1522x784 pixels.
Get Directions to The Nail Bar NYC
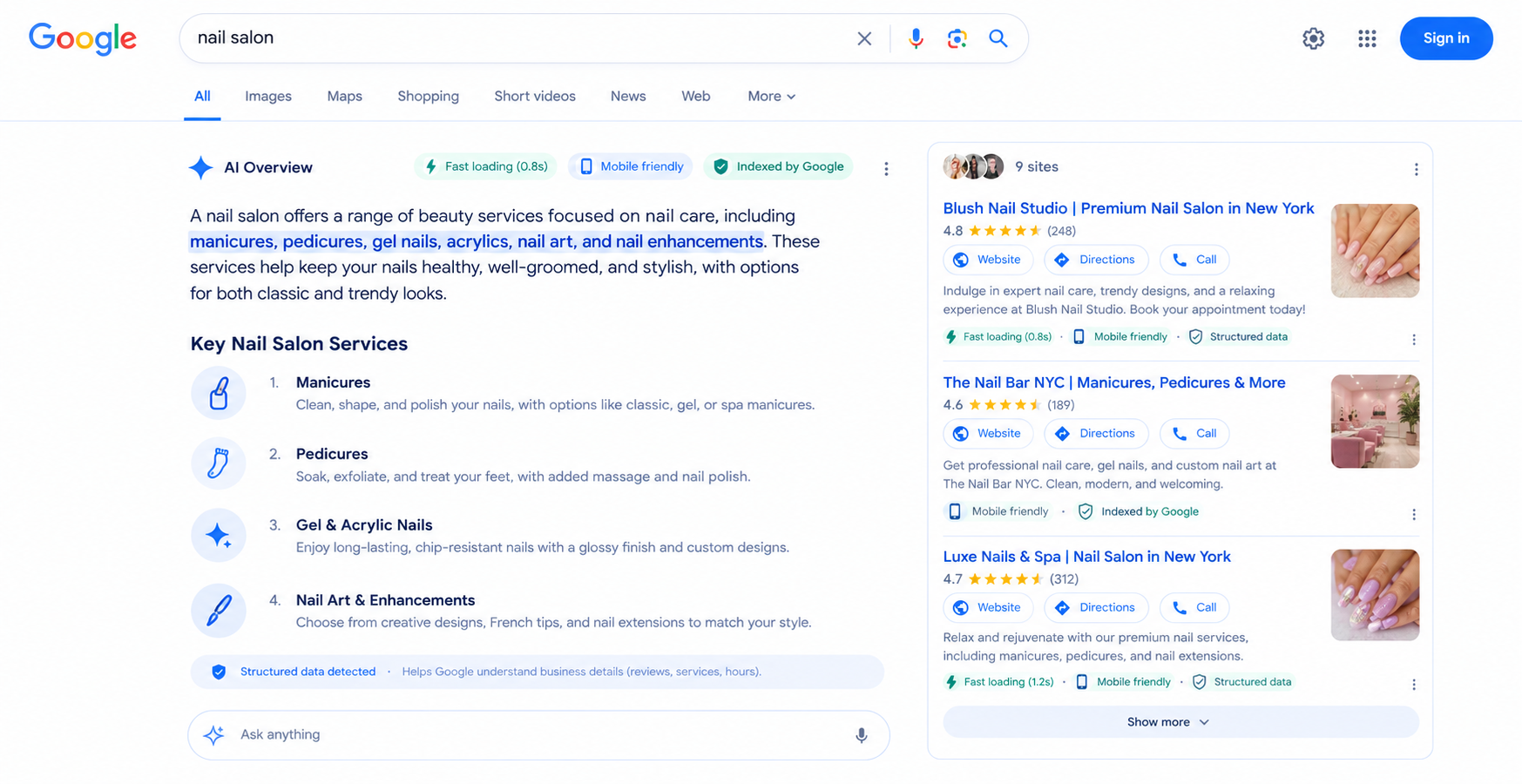click(1096, 434)
